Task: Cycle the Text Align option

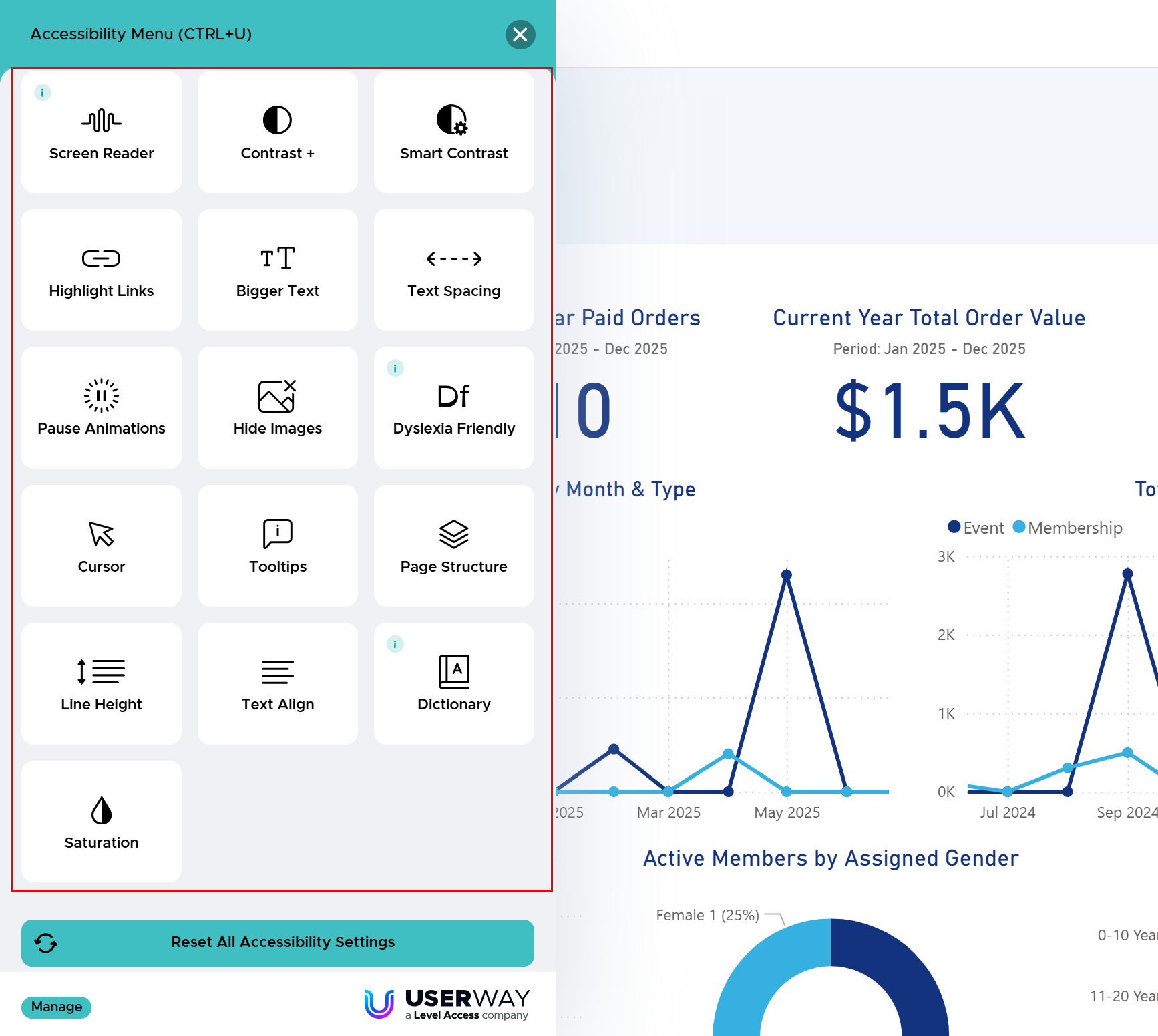Action: click(278, 683)
